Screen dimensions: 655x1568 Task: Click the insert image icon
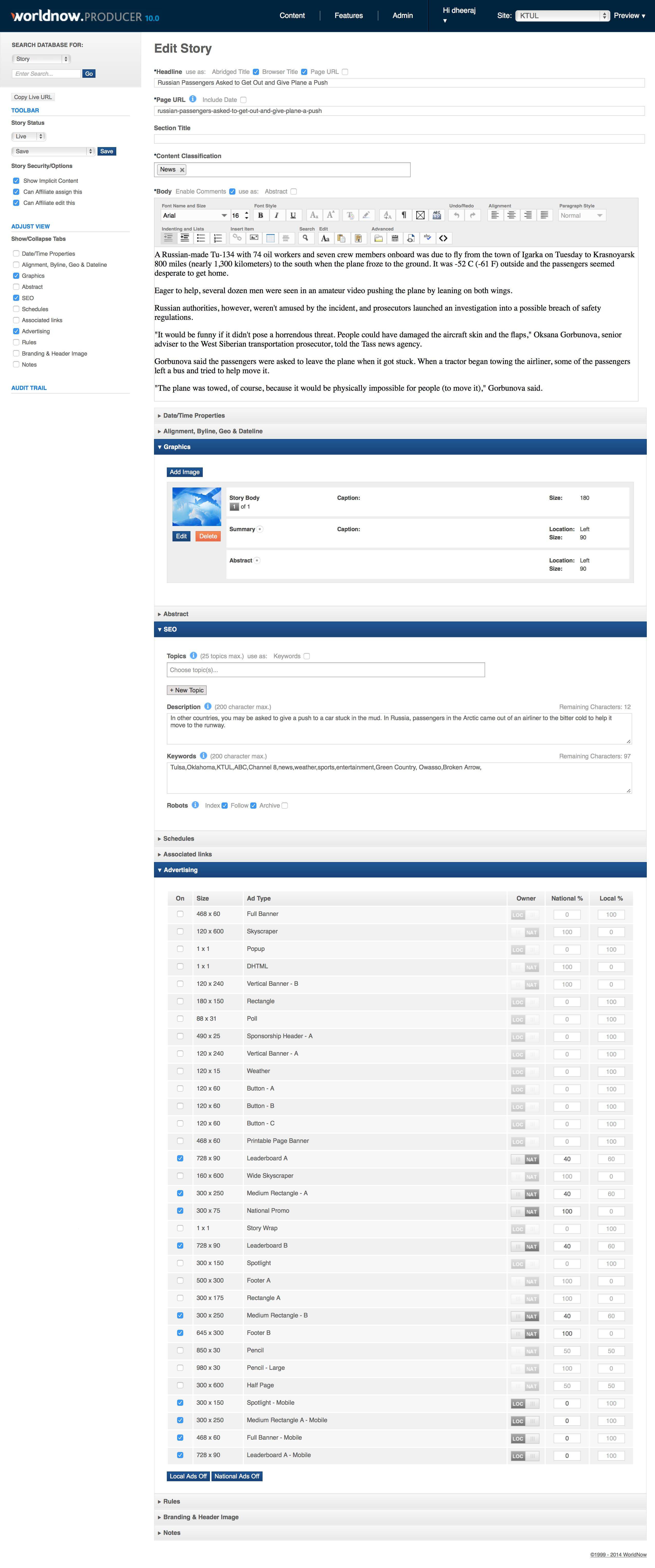(254, 238)
